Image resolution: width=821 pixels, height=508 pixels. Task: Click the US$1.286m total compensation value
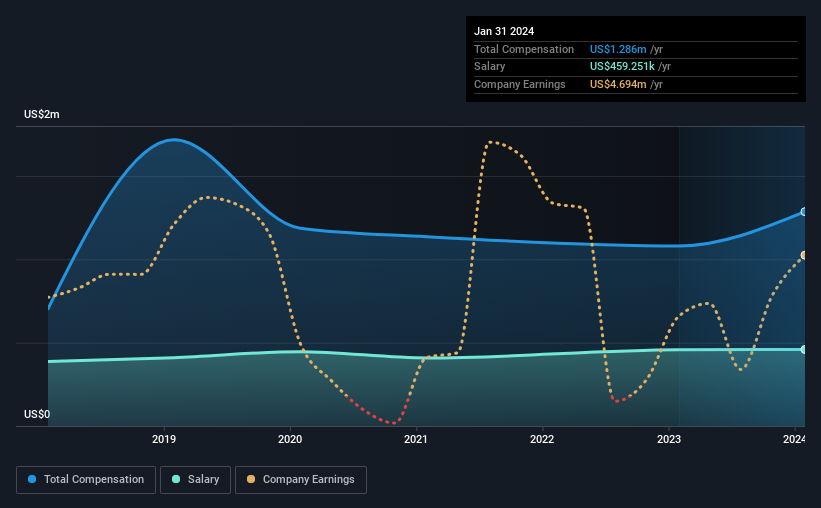618,49
